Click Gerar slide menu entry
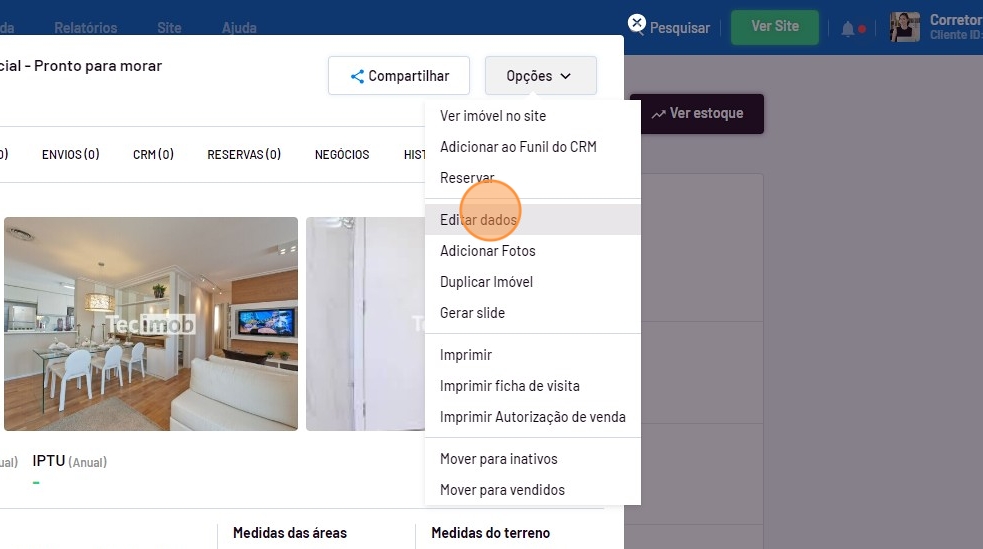Viewport: 983px width, 549px height. (x=472, y=313)
